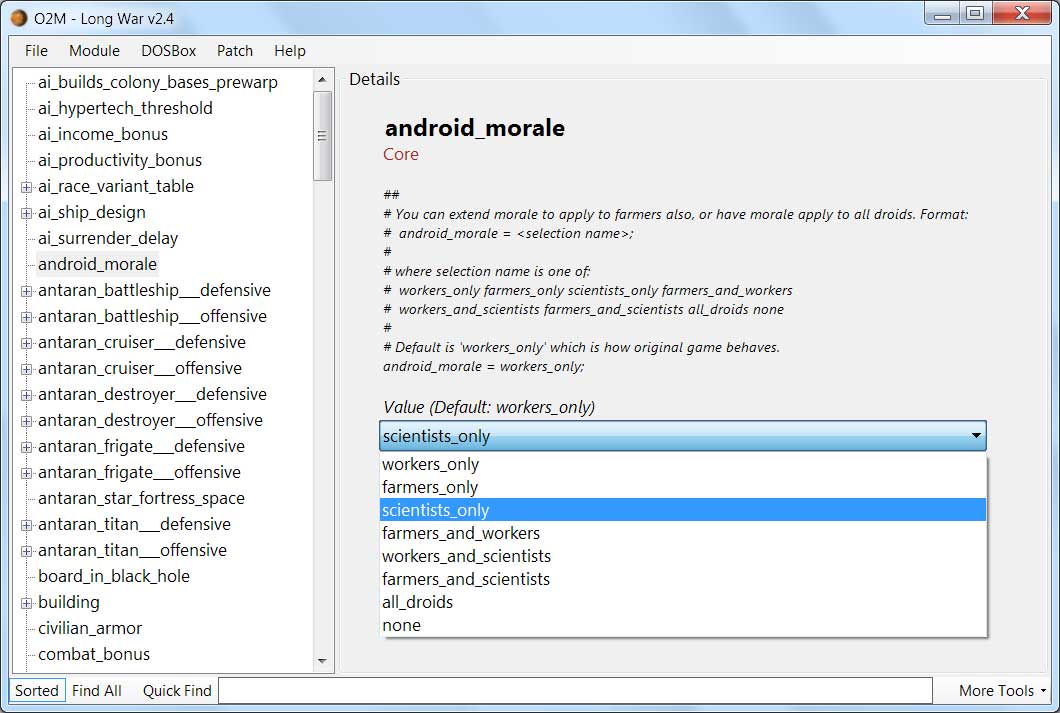
Task: Expand antaran_battleship__offensive tree node
Action: click(26, 317)
